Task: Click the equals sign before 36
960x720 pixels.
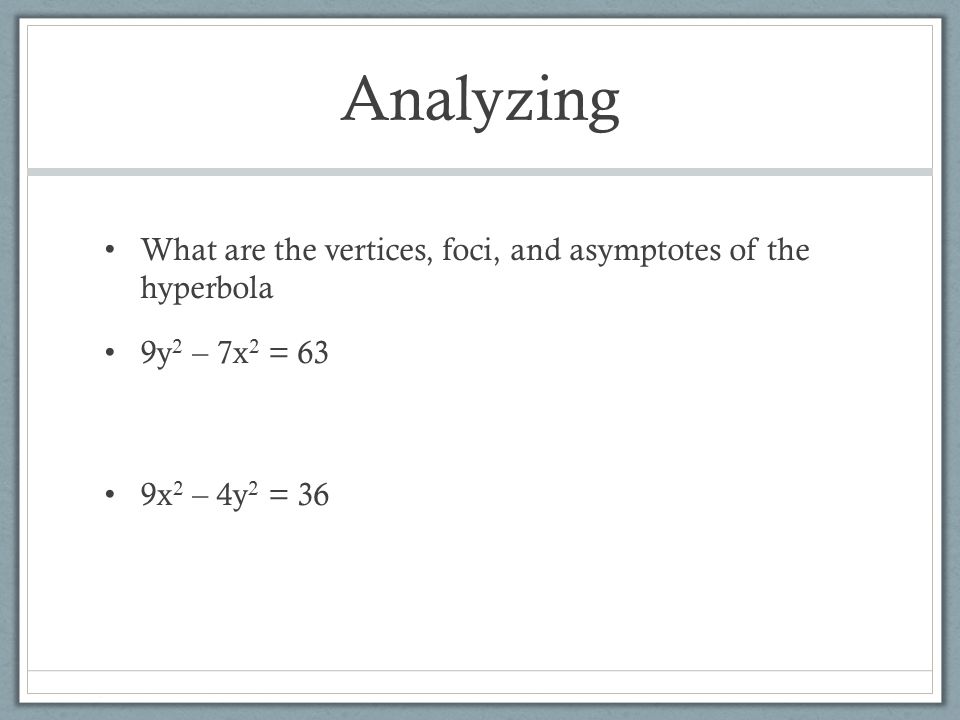Action: click(278, 495)
